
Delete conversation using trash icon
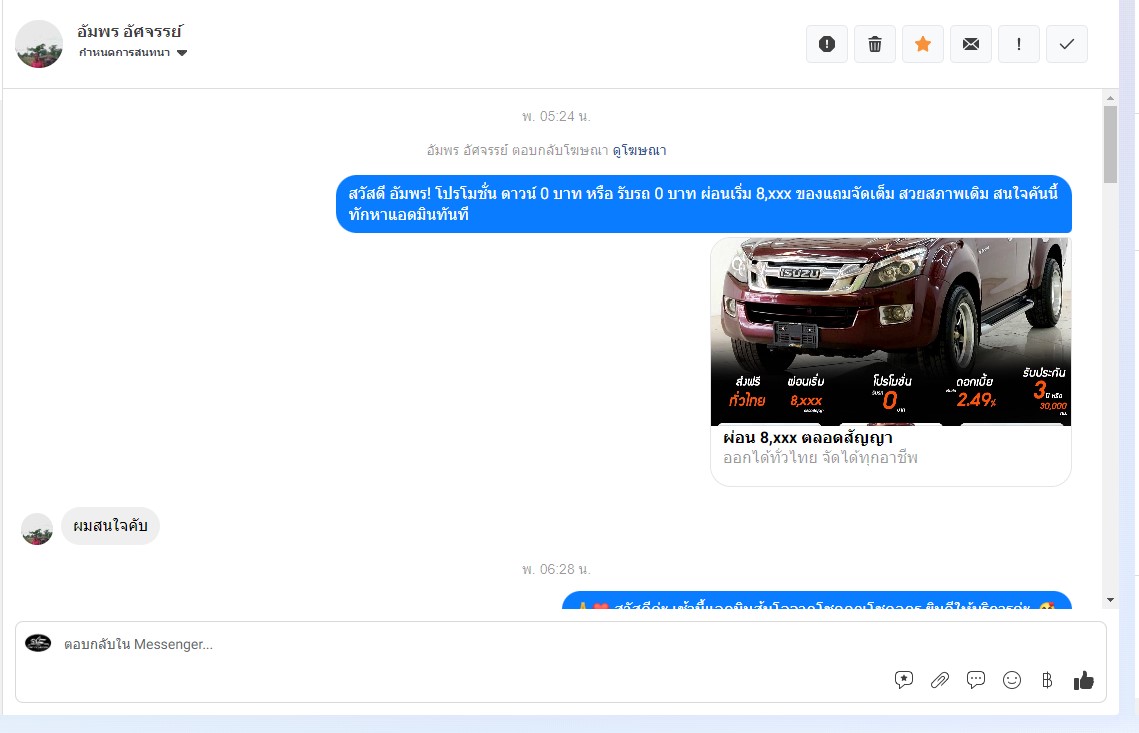coord(875,44)
